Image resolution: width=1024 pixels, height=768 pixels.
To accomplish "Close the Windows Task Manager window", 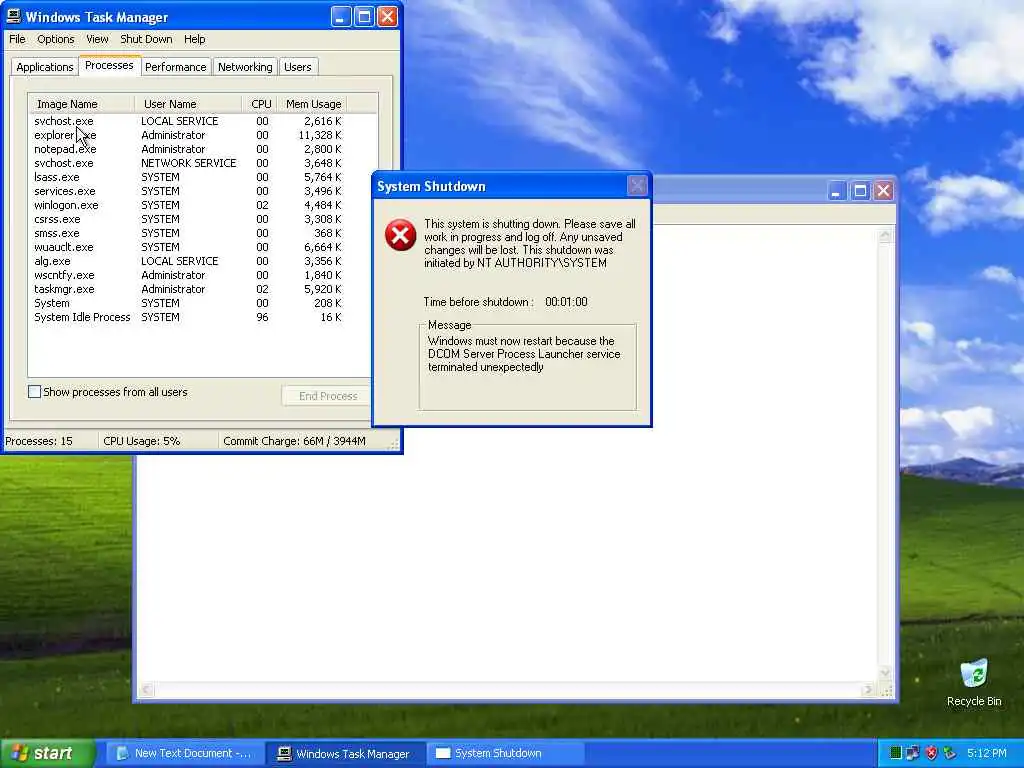I will (387, 16).
